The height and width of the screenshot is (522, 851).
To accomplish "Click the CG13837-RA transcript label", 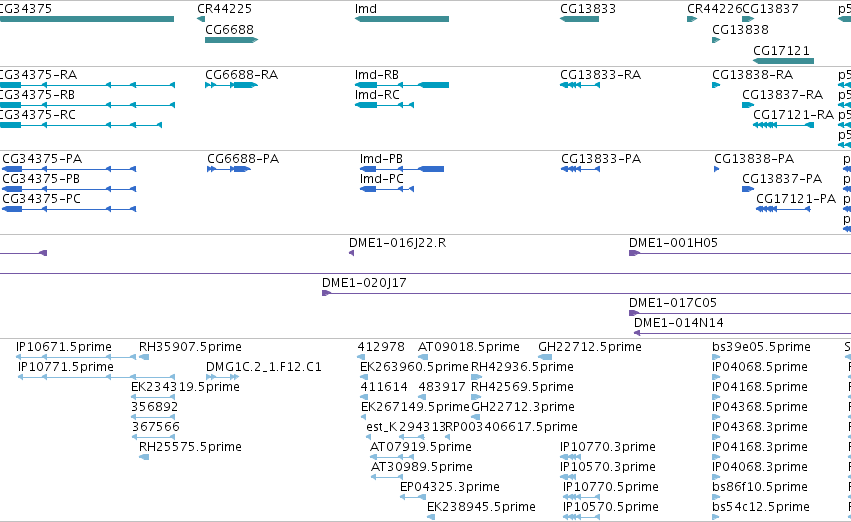I will click(783, 94).
